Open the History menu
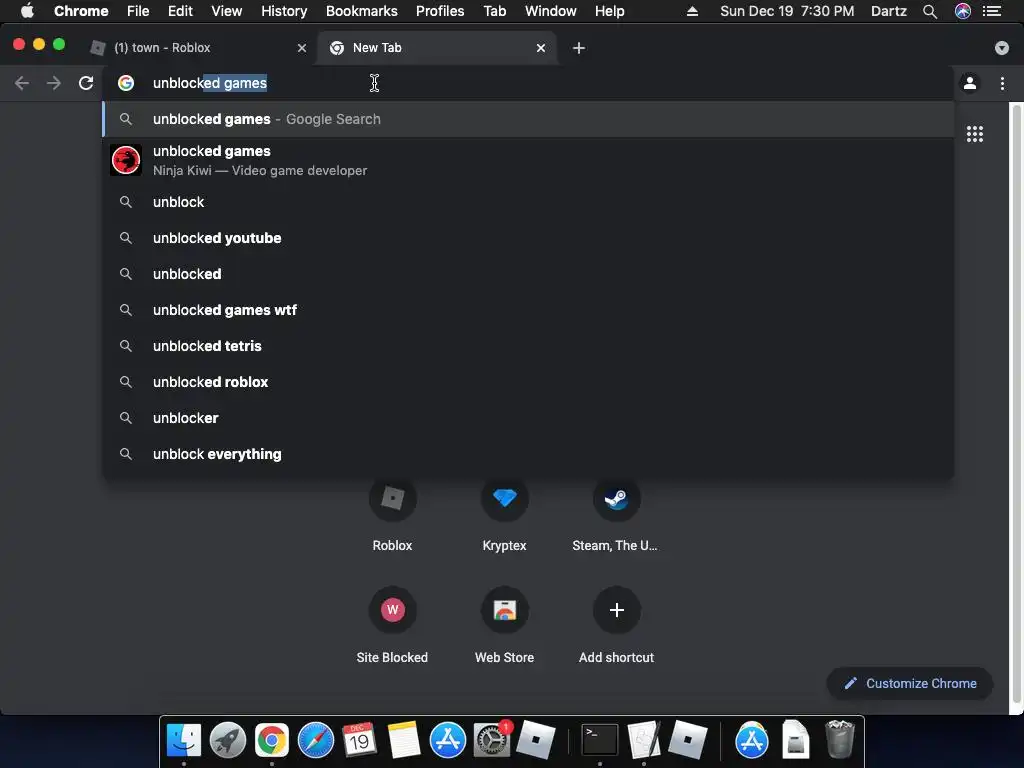 [x=283, y=11]
